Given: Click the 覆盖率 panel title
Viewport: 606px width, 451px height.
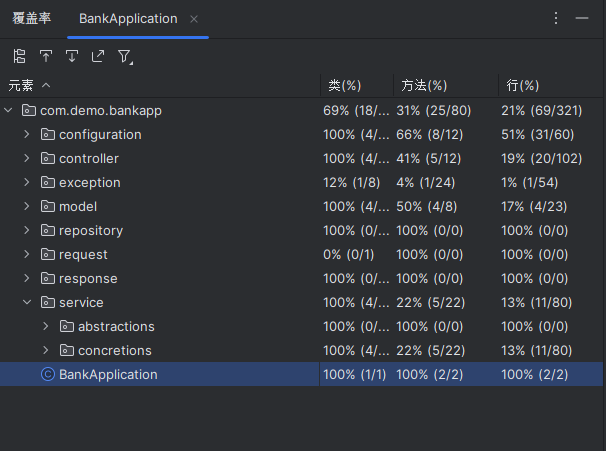Looking at the screenshot, I should (x=32, y=18).
